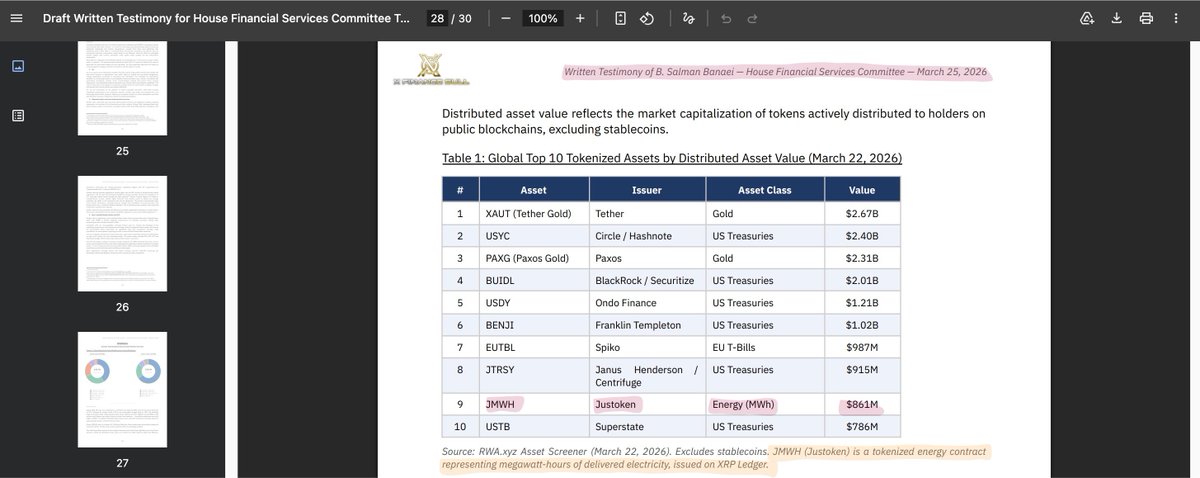Click the Table 1 title heading
This screenshot has width=1200, height=478.
click(x=672, y=158)
